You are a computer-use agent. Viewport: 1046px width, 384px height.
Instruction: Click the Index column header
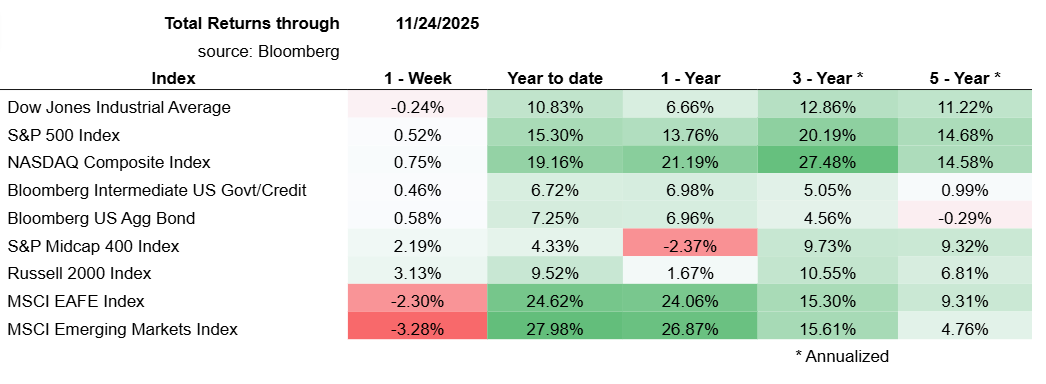click(x=173, y=79)
